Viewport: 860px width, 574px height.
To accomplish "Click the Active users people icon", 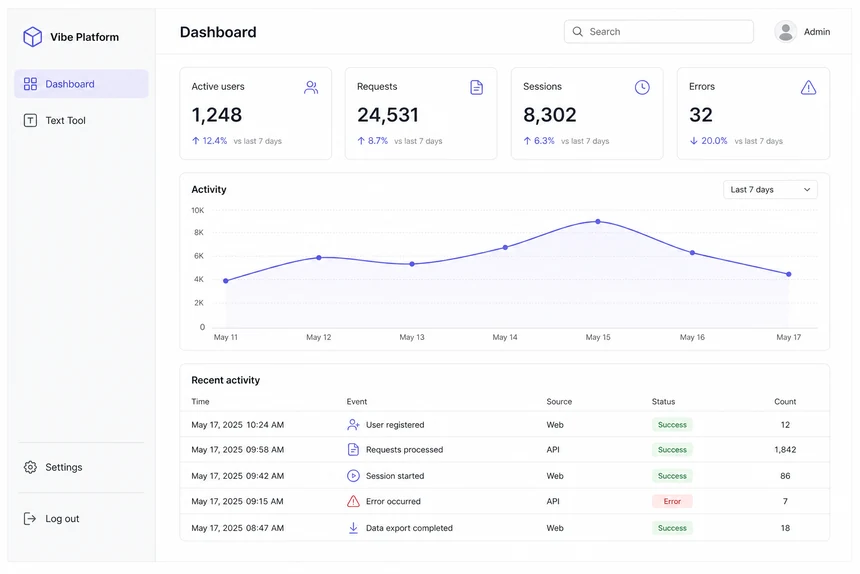I will pos(311,87).
